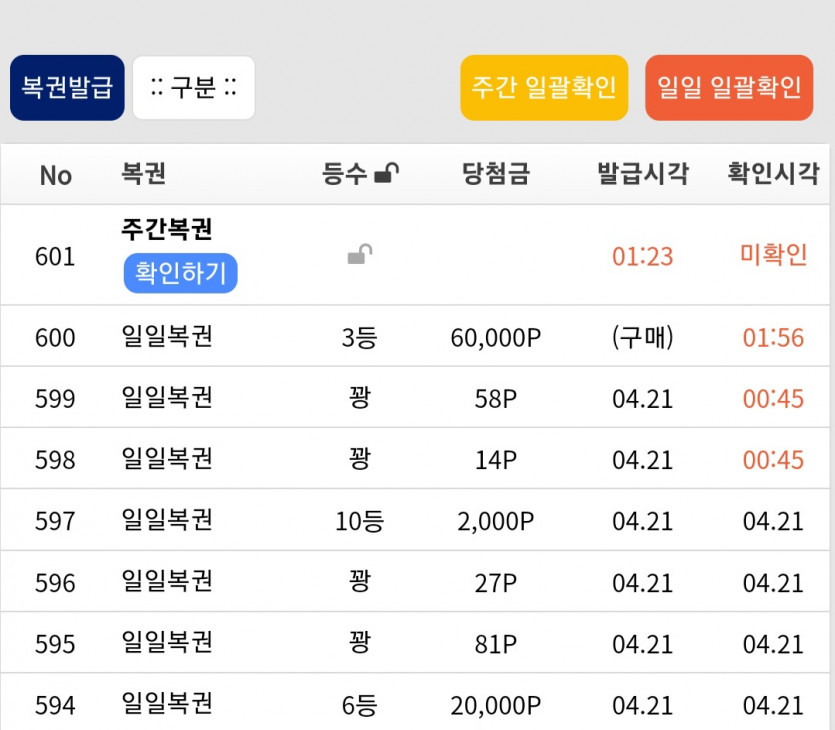Click the 14P prize cell

[496, 460]
